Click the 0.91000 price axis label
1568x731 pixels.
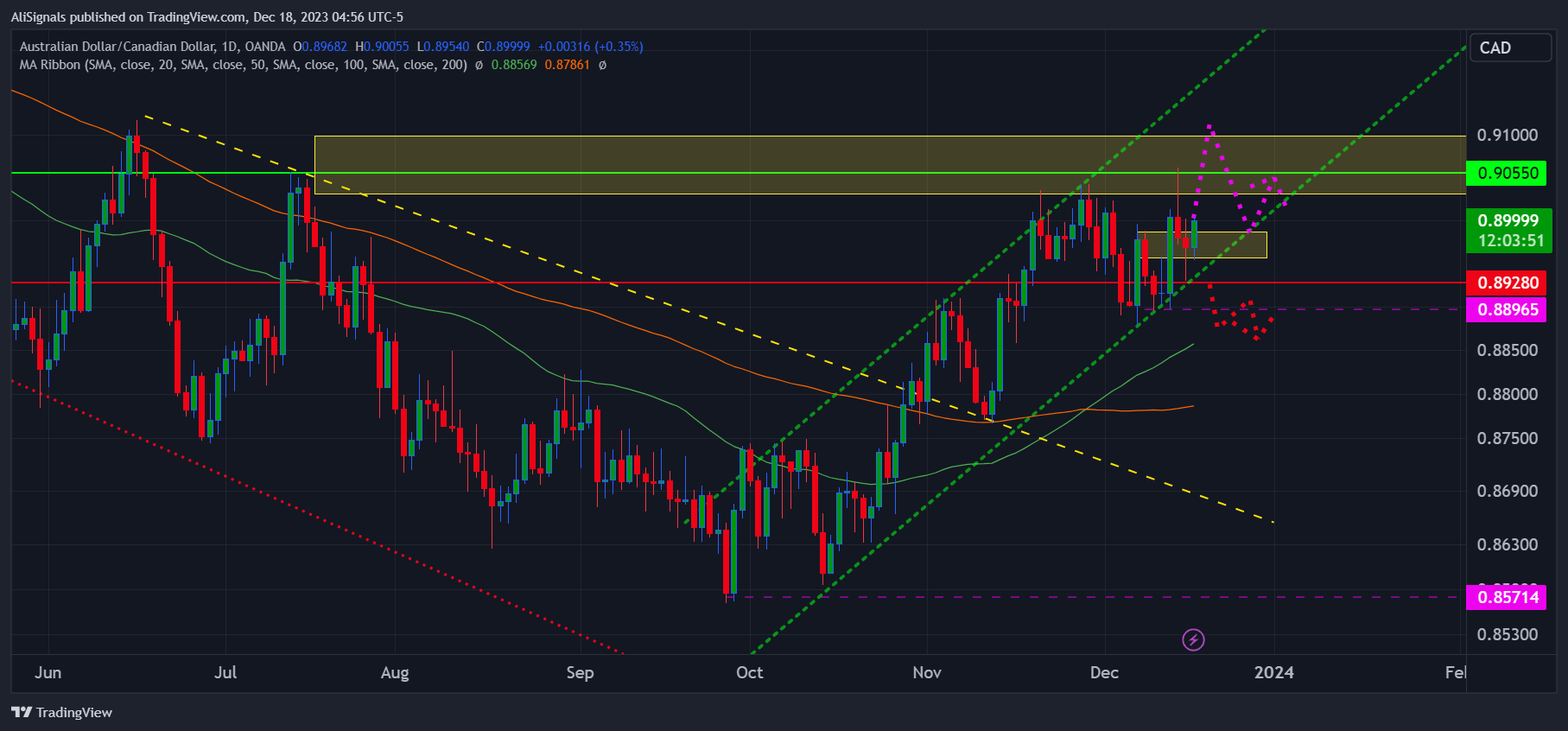(x=1508, y=135)
